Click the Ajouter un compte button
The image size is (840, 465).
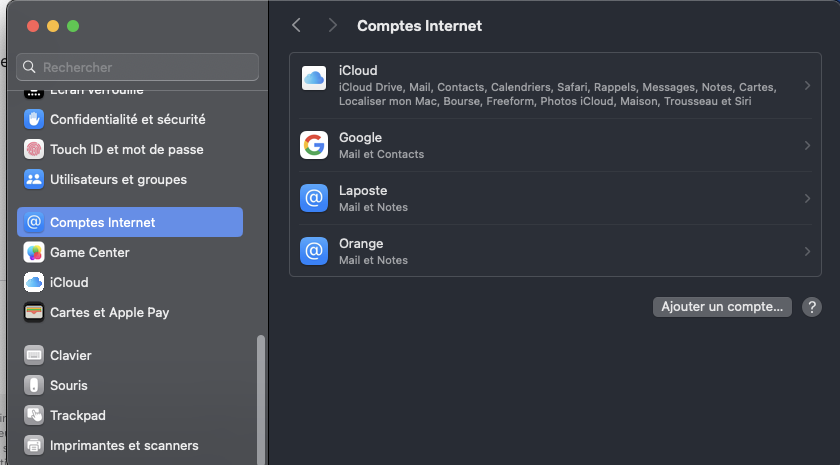722,307
